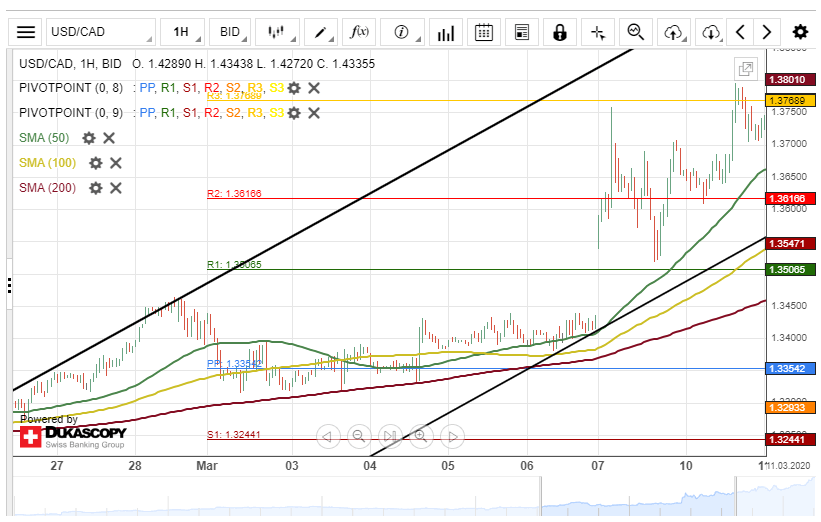Click the cloud upload save icon
Image resolution: width=821 pixels, height=522 pixels.
point(673,32)
